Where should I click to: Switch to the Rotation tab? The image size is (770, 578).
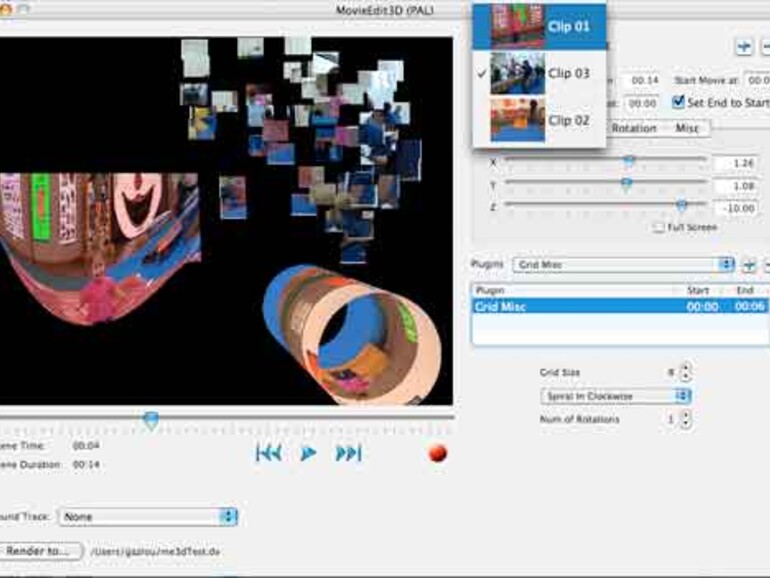[633, 128]
